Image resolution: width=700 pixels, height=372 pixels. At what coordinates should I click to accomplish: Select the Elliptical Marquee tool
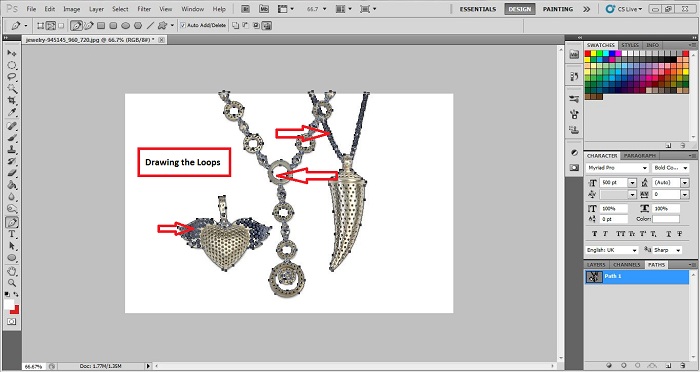(x=12, y=65)
